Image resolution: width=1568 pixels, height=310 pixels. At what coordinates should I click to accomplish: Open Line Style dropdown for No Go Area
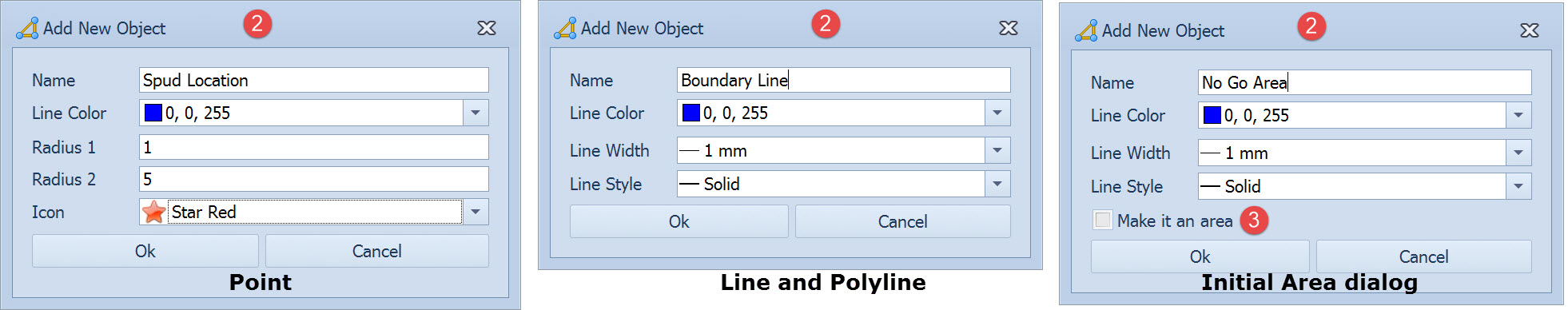pos(1518,186)
